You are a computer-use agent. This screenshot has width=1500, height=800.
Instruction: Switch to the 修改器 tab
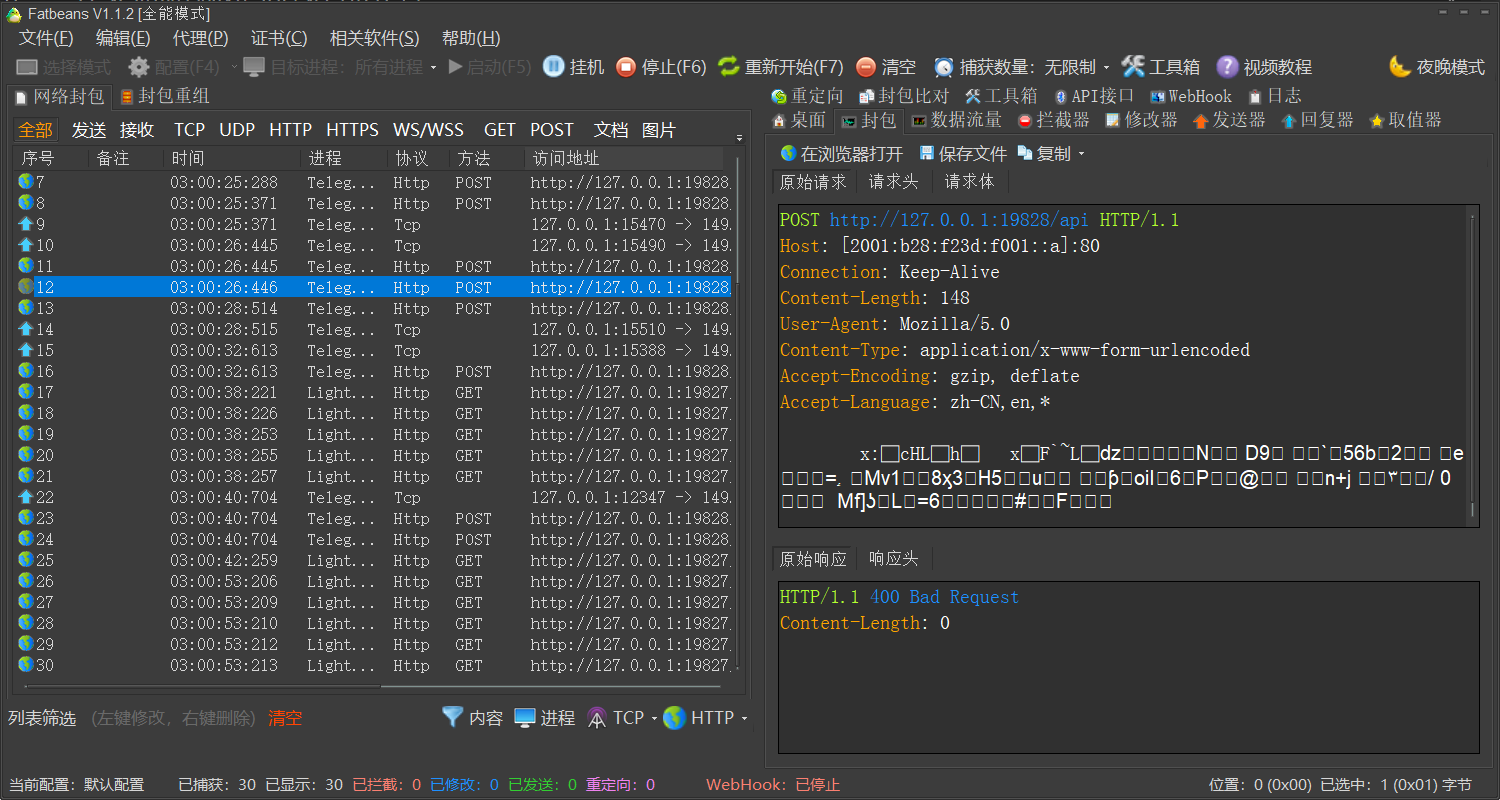[1141, 120]
